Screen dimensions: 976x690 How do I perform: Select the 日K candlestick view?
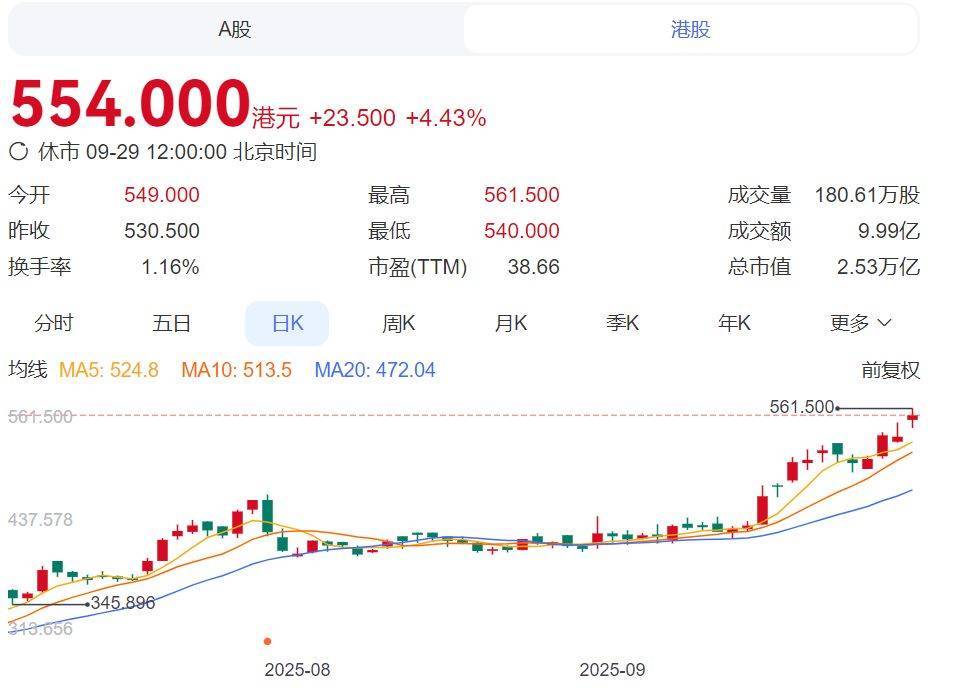[x=287, y=324]
